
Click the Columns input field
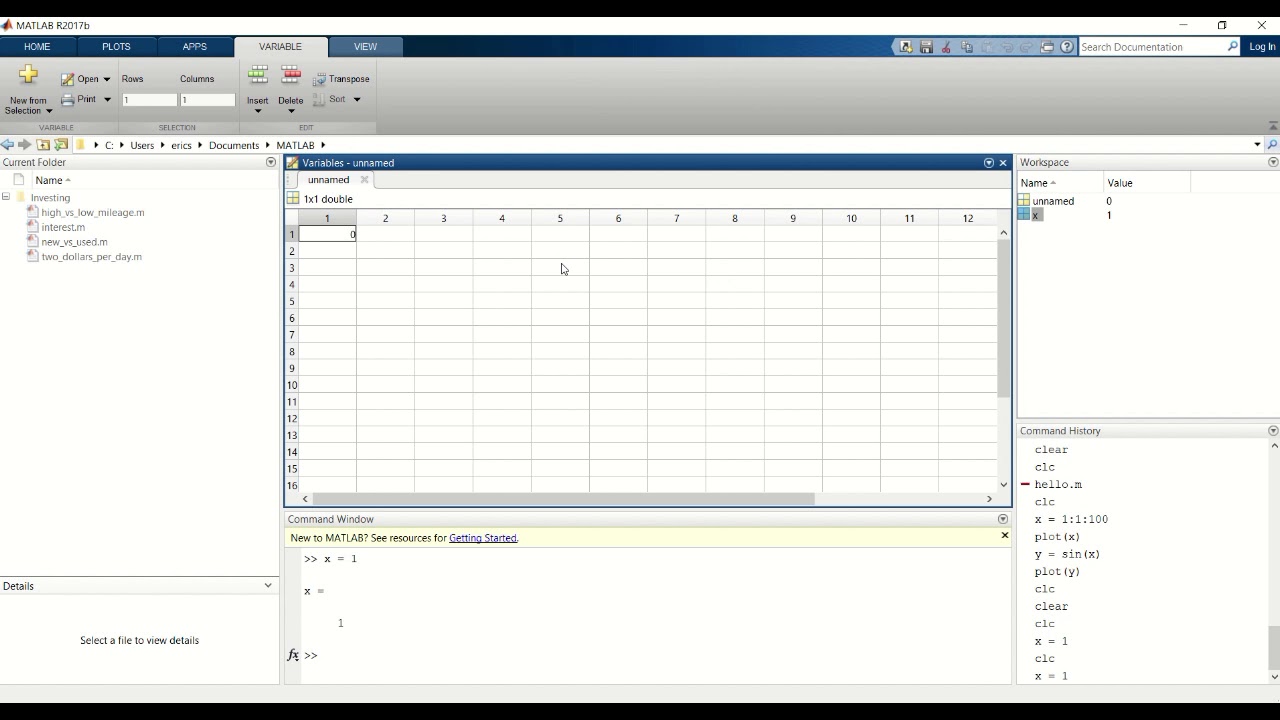[207, 100]
